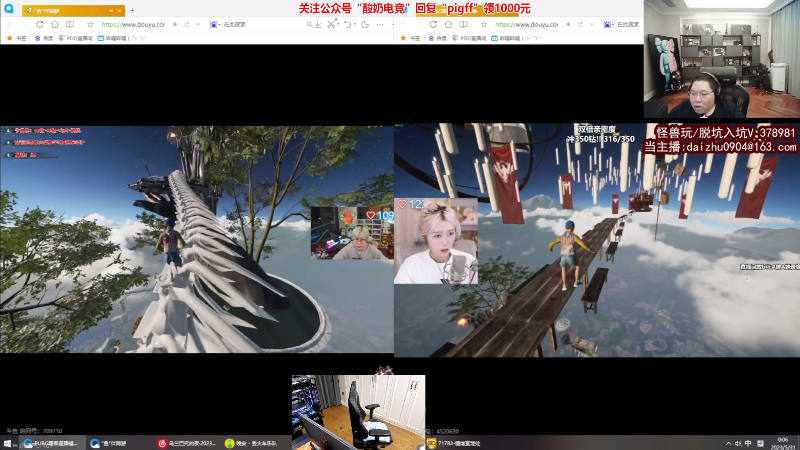This screenshot has width=800, height=450.
Task: Open NetEase Music taskbar item
Action: click(x=187, y=443)
